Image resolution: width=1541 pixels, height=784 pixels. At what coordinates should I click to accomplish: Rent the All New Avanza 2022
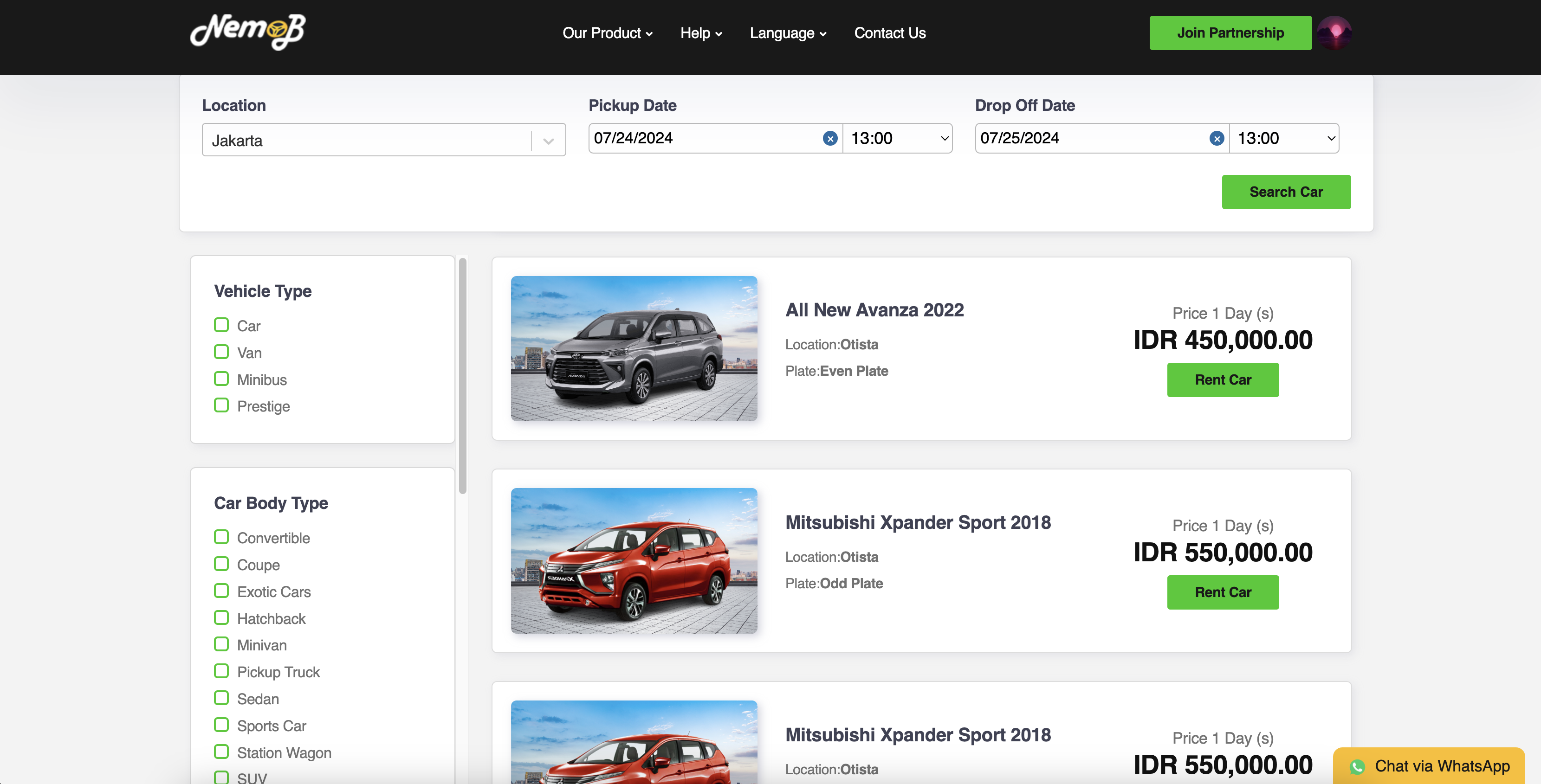1222,380
